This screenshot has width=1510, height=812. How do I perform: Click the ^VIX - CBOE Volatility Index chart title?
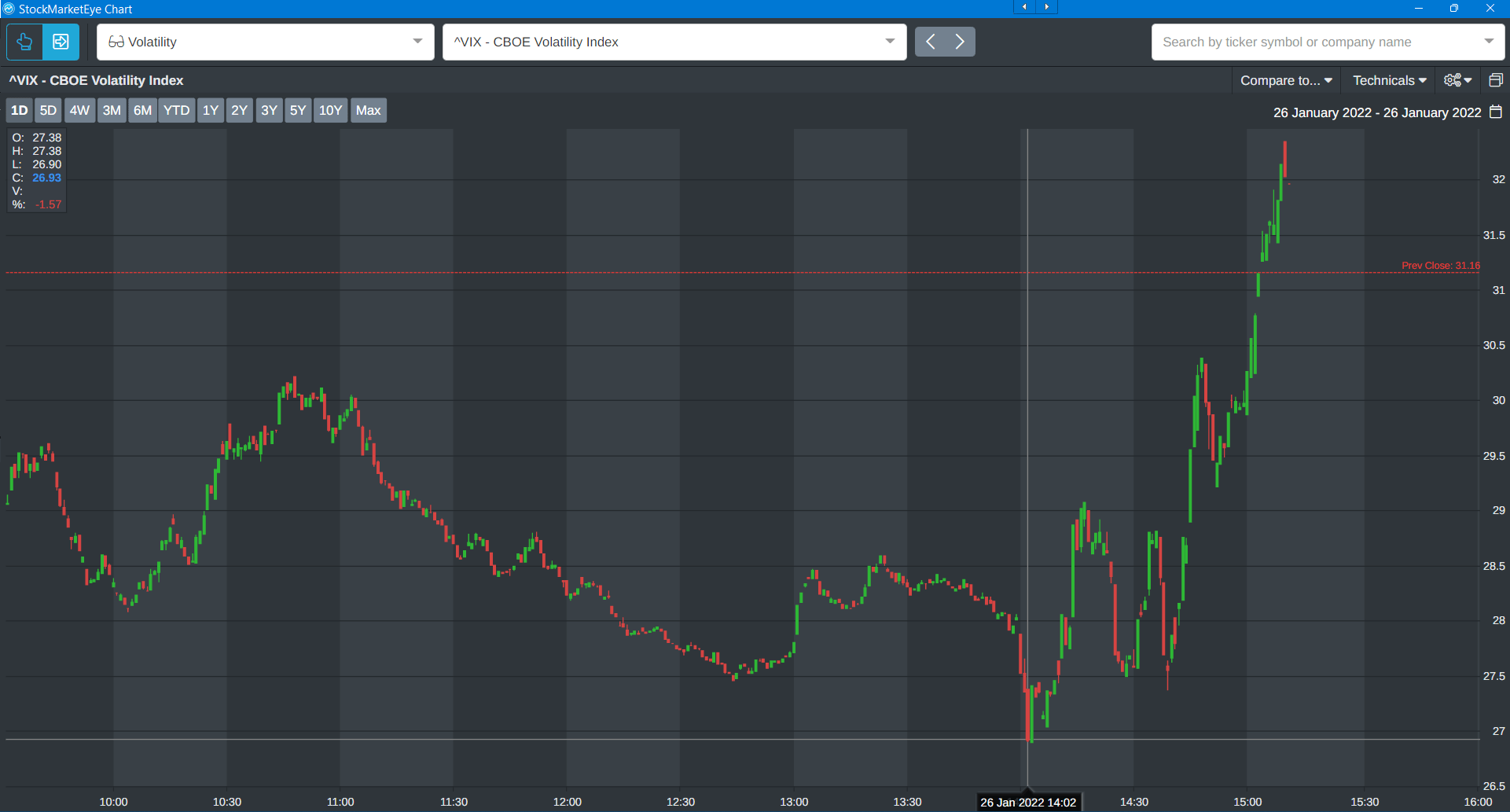(96, 80)
